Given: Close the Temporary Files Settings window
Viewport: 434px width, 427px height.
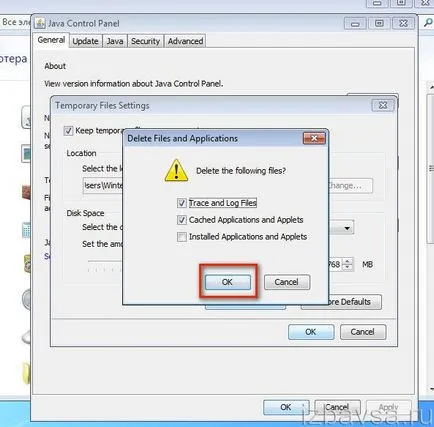Looking at the screenshot, I should click(383, 105).
